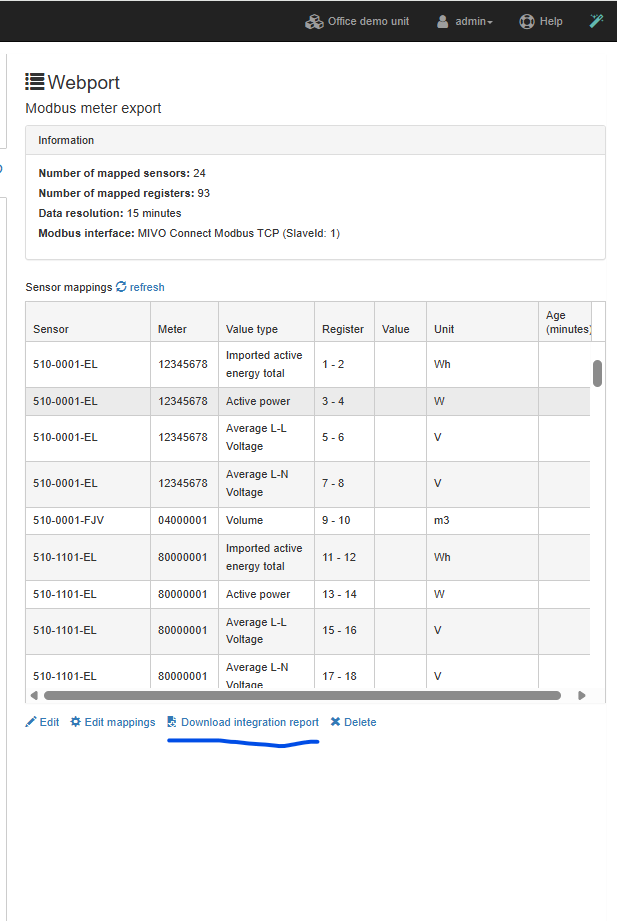Click the Sensor column header

pyautogui.click(x=88, y=322)
